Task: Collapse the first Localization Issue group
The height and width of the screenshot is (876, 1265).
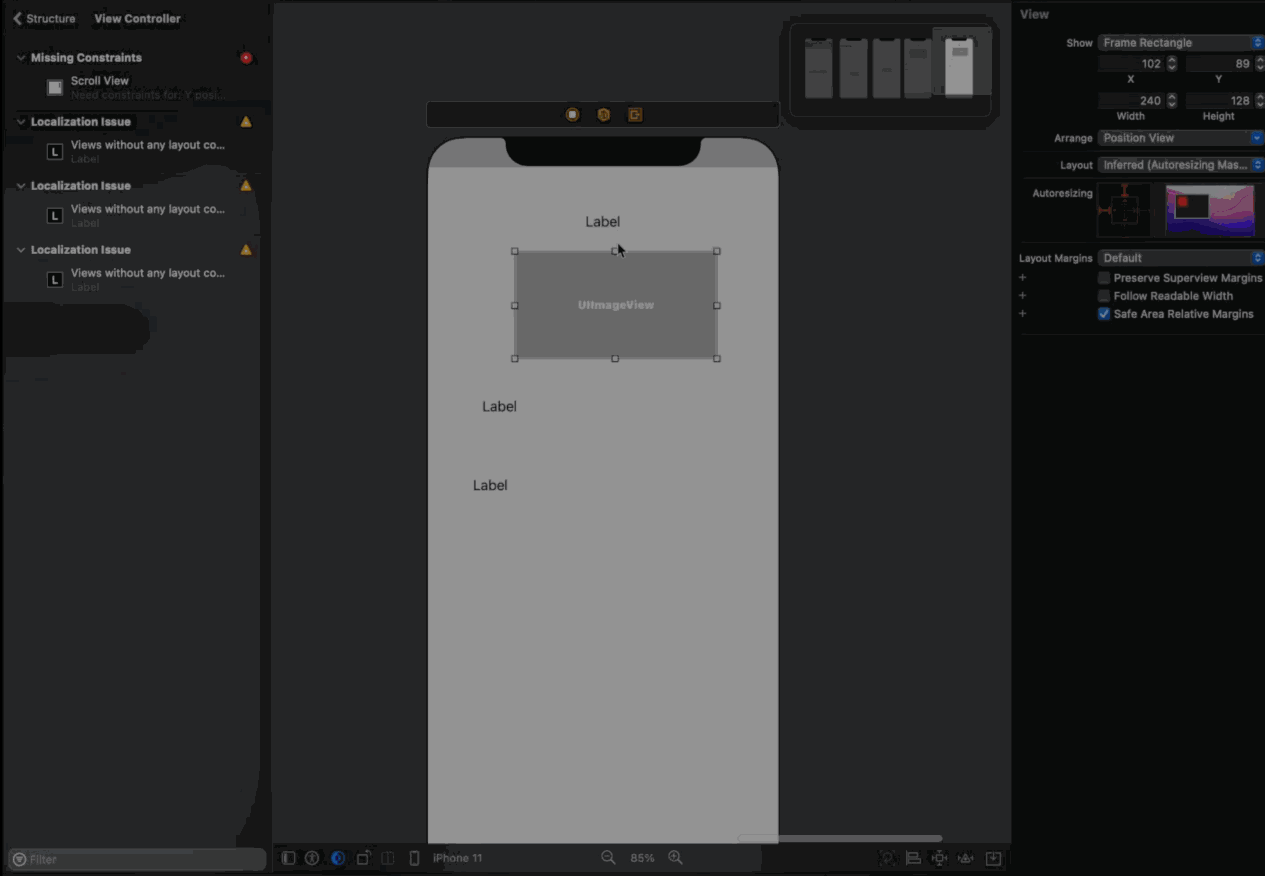Action: click(21, 122)
